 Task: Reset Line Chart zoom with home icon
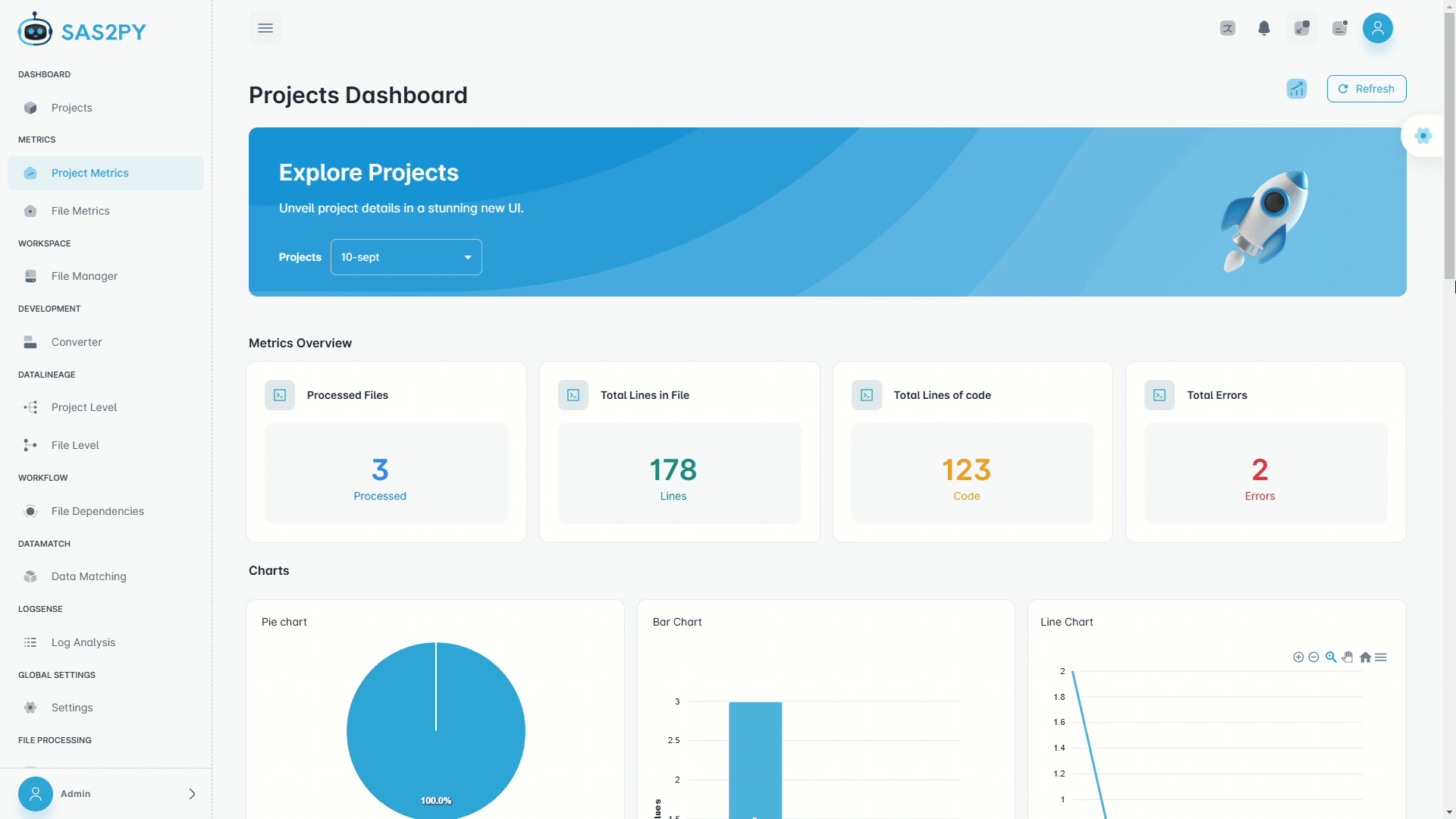[x=1365, y=657]
